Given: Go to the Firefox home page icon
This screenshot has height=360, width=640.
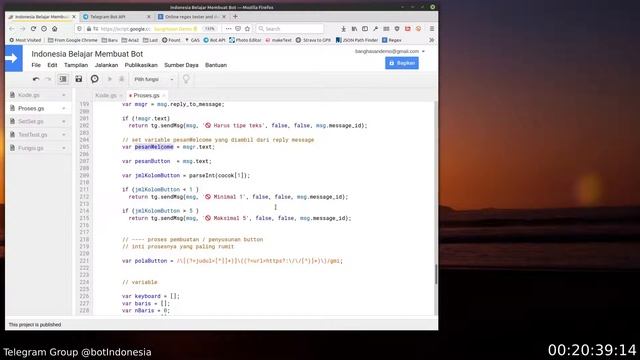Looking at the screenshot, I should [55, 29].
